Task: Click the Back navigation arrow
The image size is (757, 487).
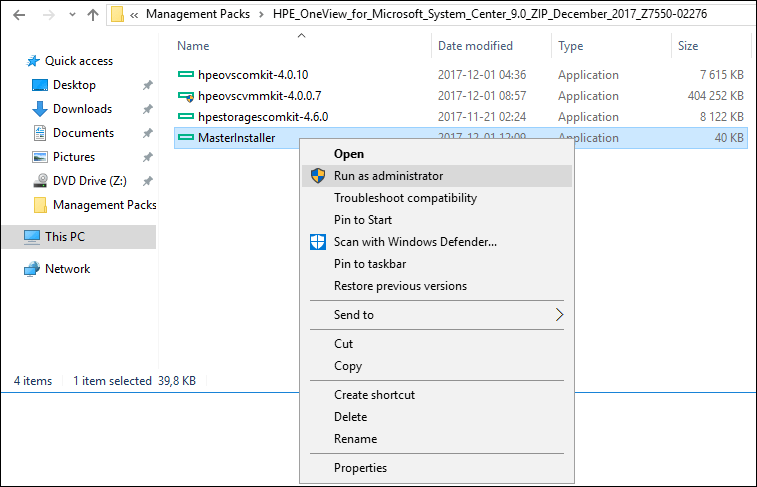Action: coord(19,15)
